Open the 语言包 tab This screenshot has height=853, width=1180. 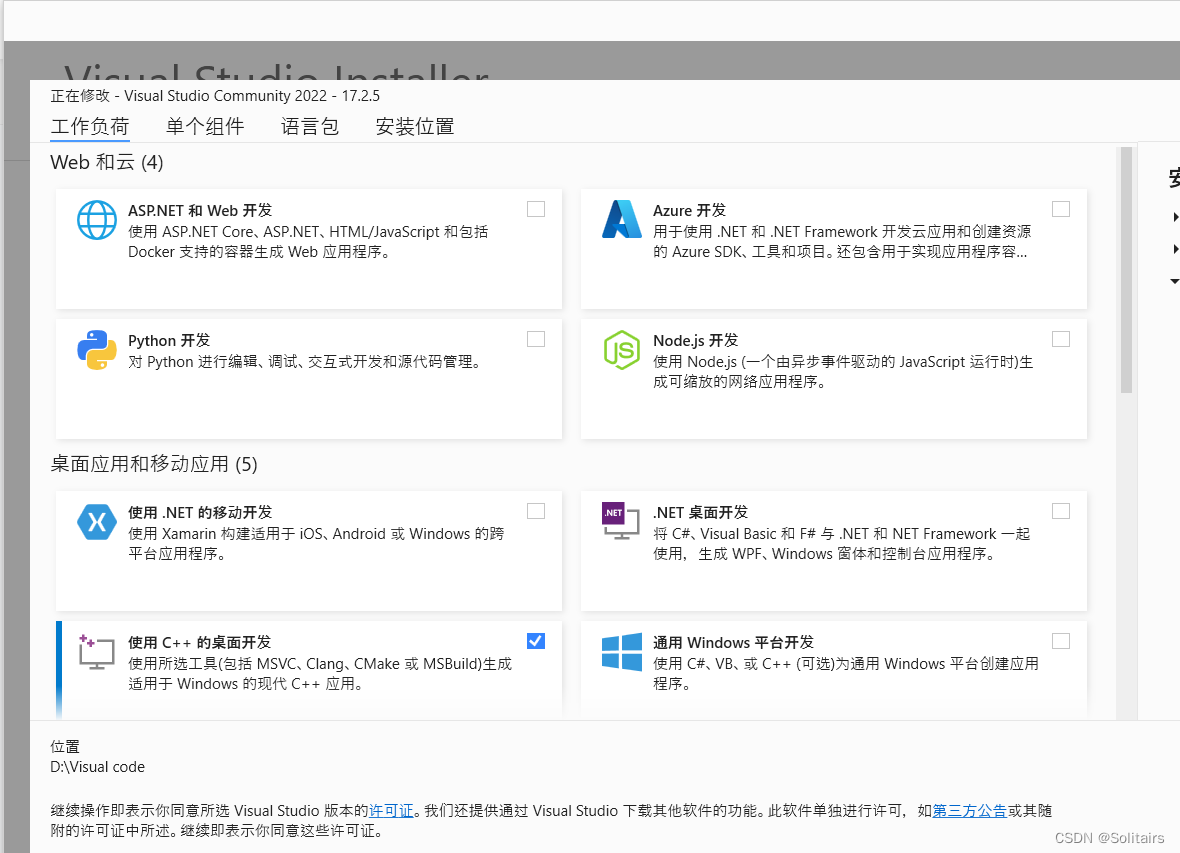pos(310,126)
